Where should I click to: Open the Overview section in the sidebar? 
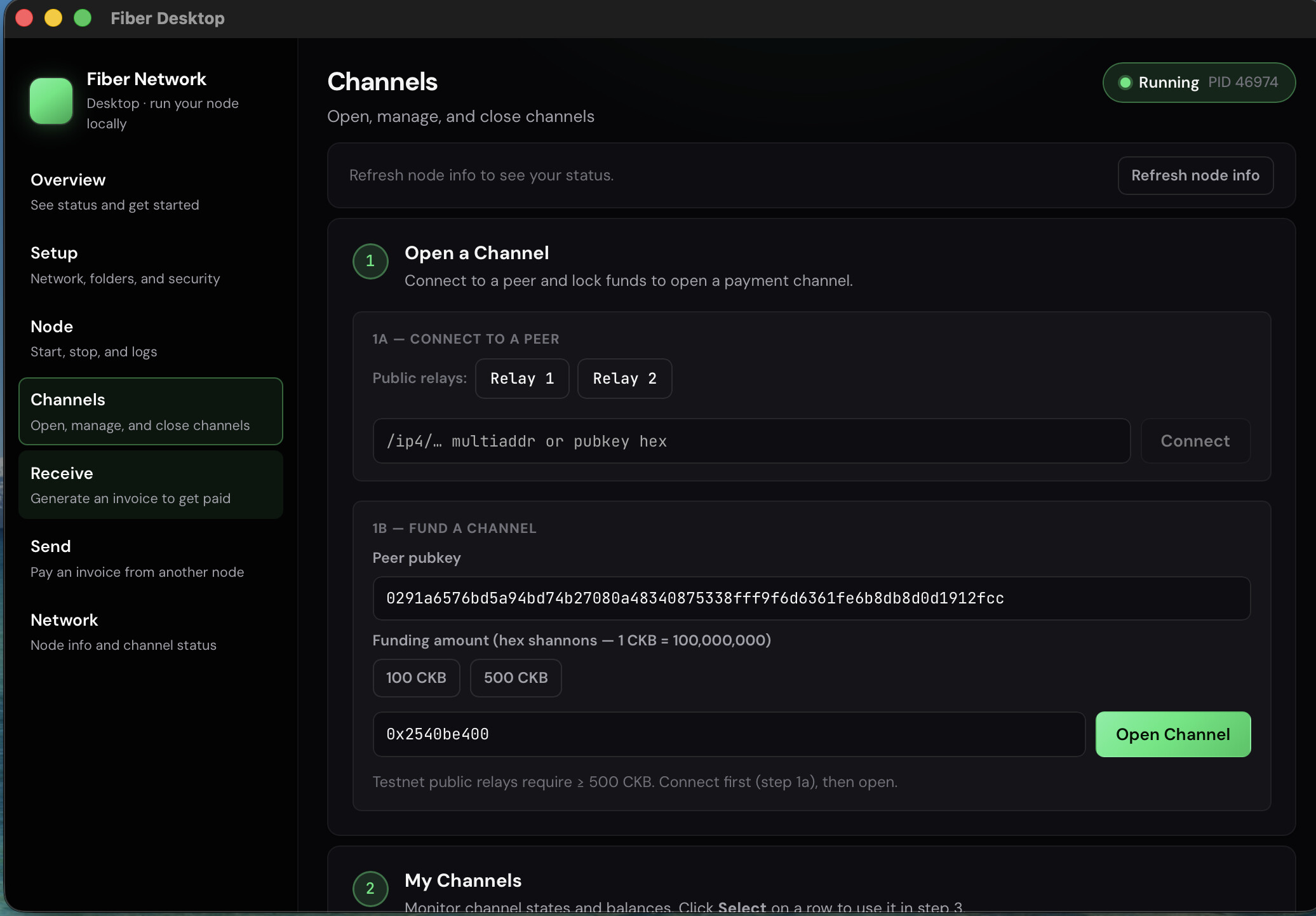tap(151, 192)
